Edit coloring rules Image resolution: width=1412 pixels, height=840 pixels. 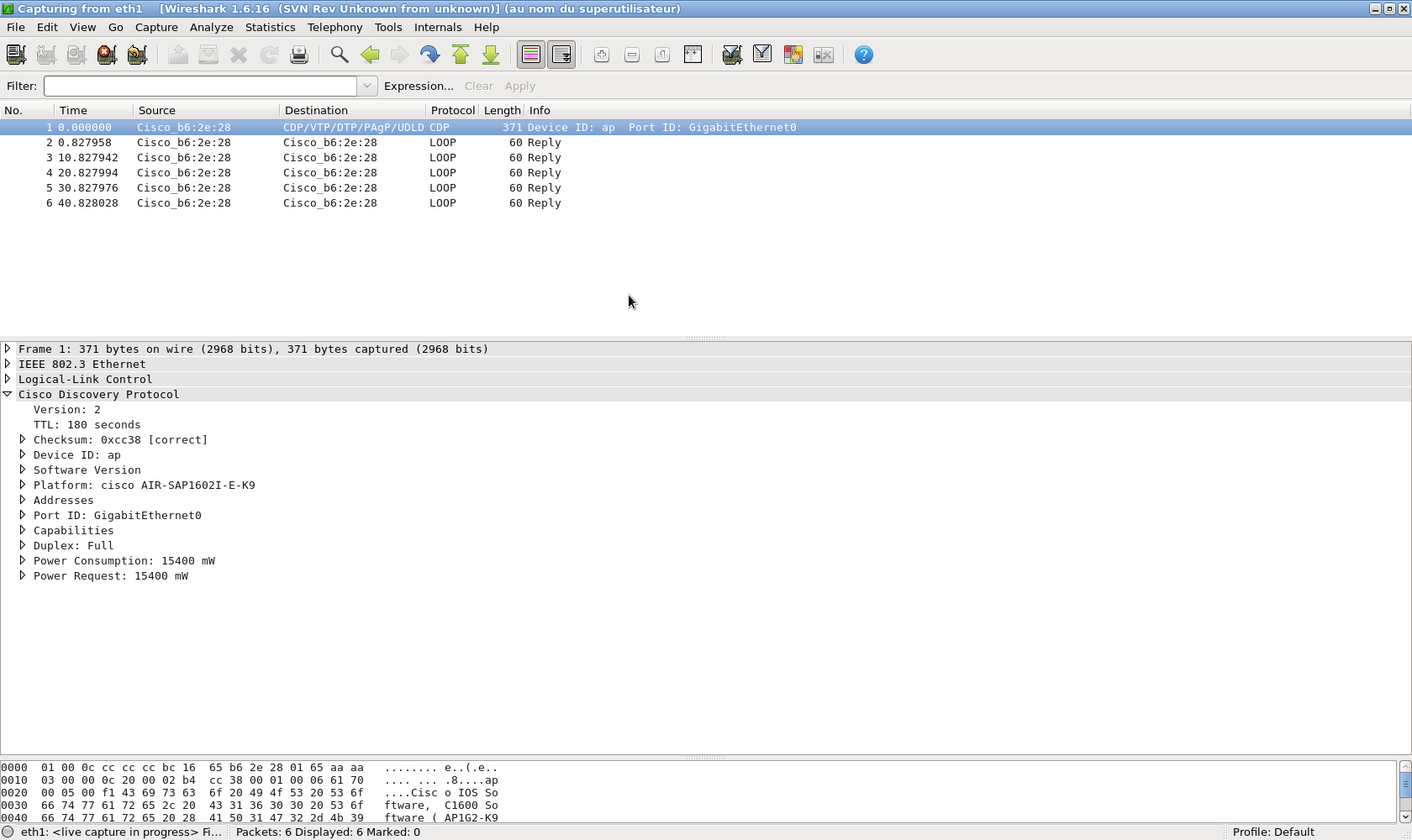click(793, 55)
